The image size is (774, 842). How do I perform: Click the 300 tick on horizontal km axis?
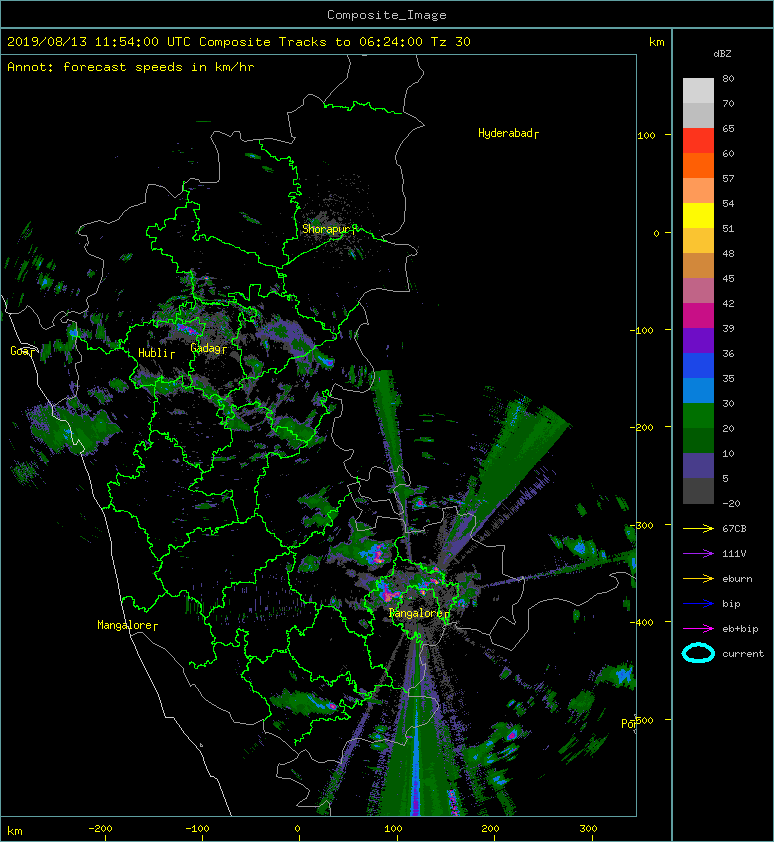[588, 829]
